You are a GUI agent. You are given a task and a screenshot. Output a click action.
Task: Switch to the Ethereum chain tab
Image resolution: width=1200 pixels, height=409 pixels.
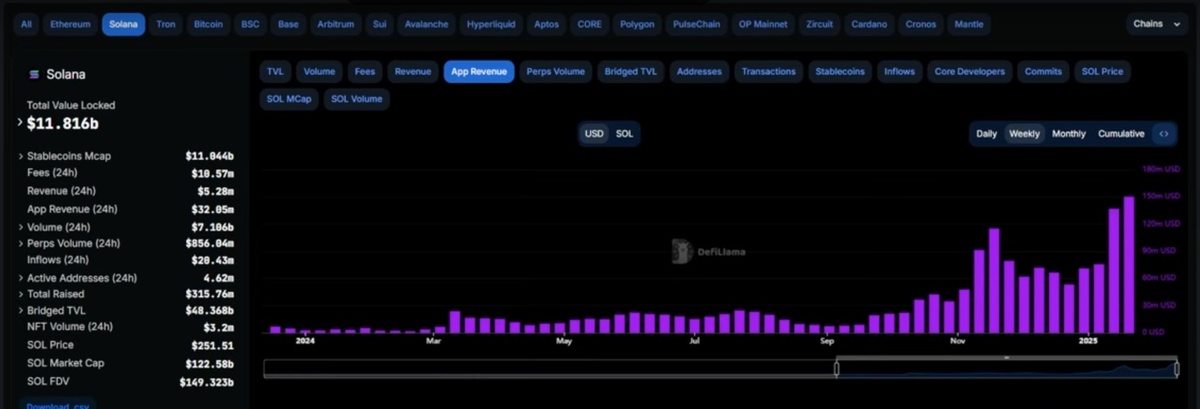[x=70, y=24]
